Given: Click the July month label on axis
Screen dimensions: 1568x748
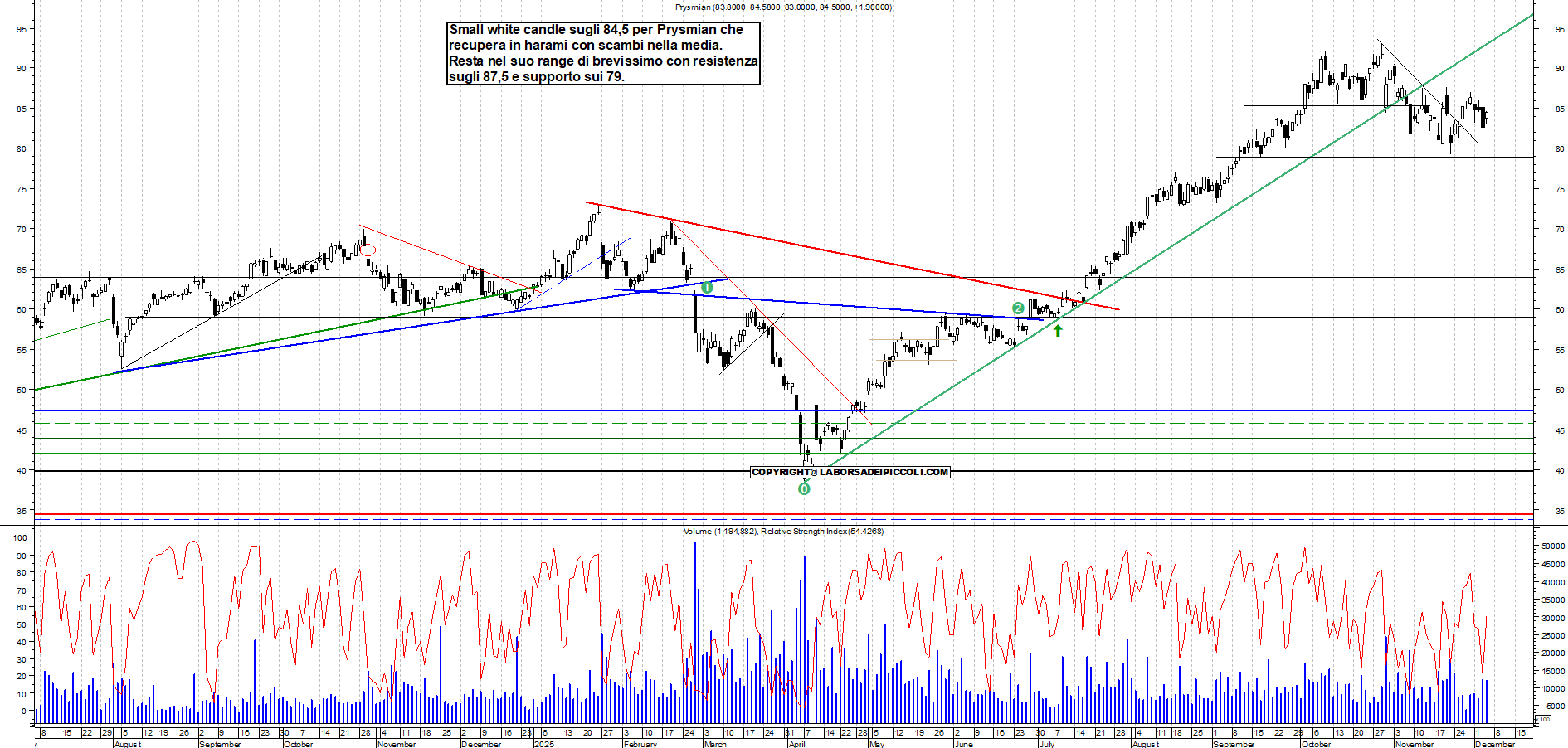Looking at the screenshot, I should tap(1047, 744).
